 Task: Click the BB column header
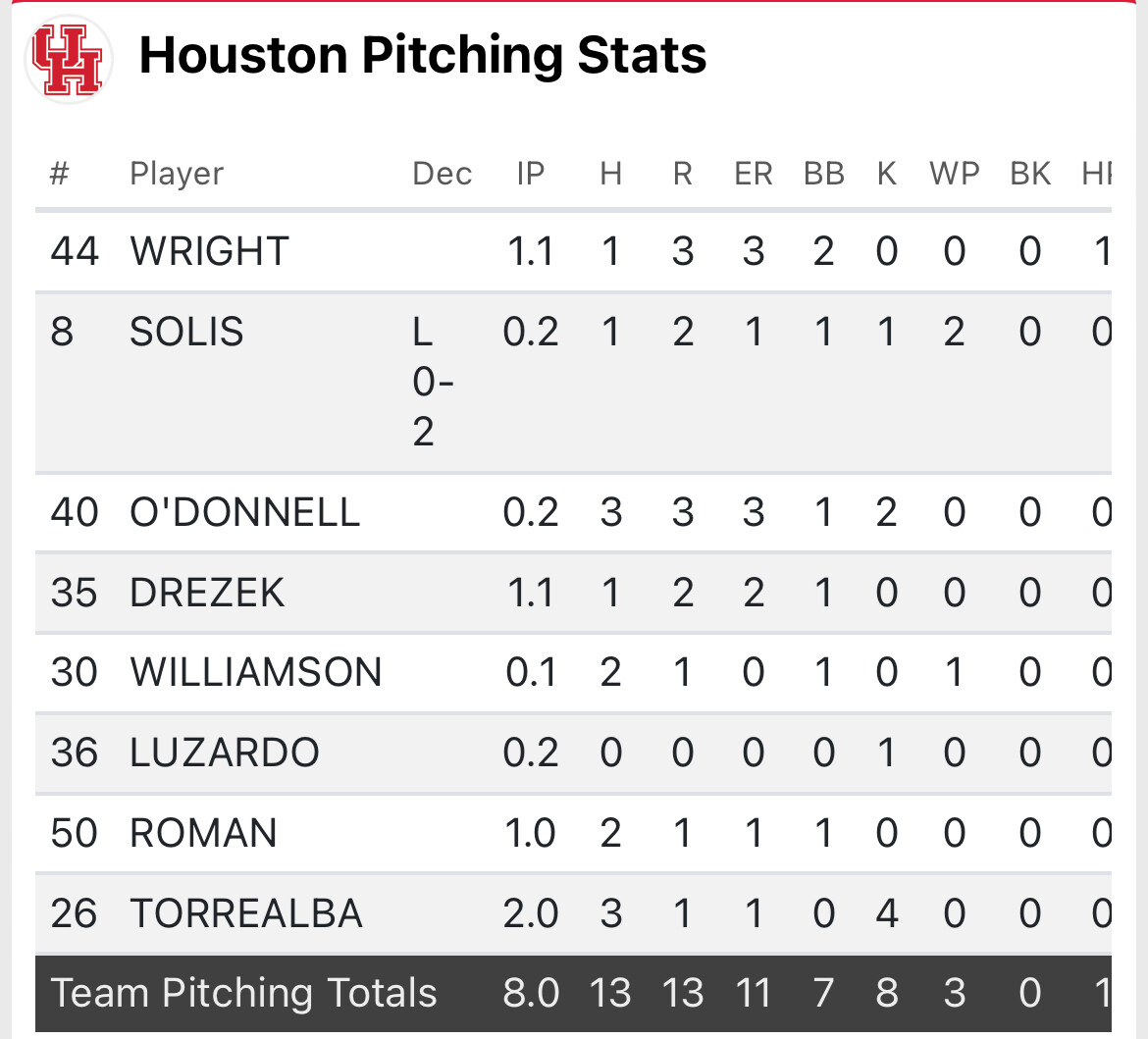click(x=823, y=174)
